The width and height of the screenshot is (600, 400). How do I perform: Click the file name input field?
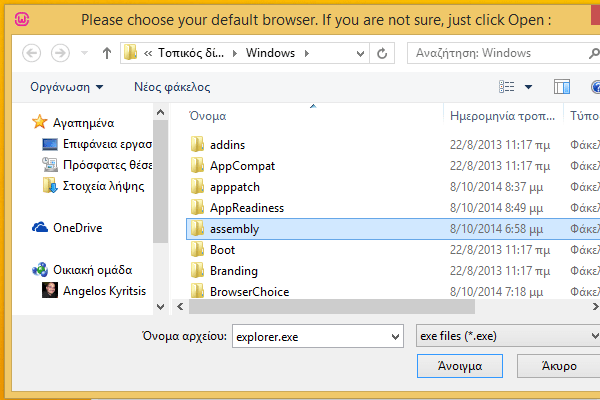tap(310, 337)
